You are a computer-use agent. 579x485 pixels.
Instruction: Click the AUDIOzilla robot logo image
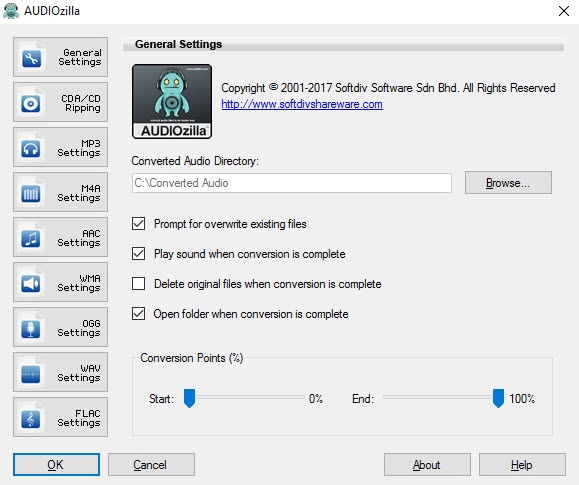172,102
